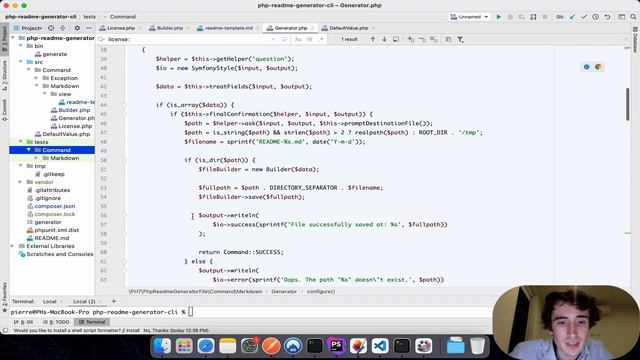This screenshot has height=360, width=640.
Task: Select phpunit.xml.dist in the project tree
Action: pyautogui.click(x=53, y=230)
